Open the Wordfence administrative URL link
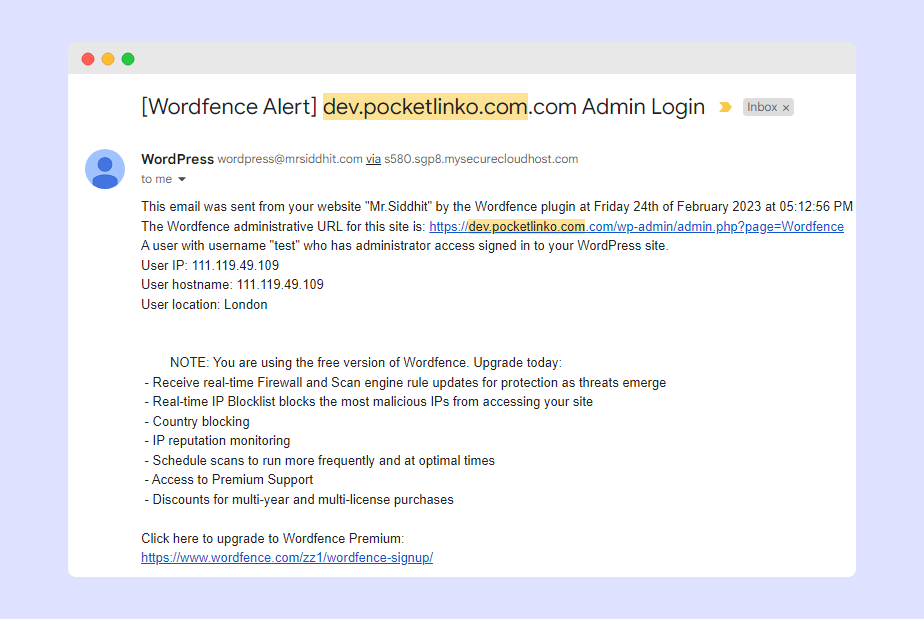924x619 pixels. click(x=636, y=226)
